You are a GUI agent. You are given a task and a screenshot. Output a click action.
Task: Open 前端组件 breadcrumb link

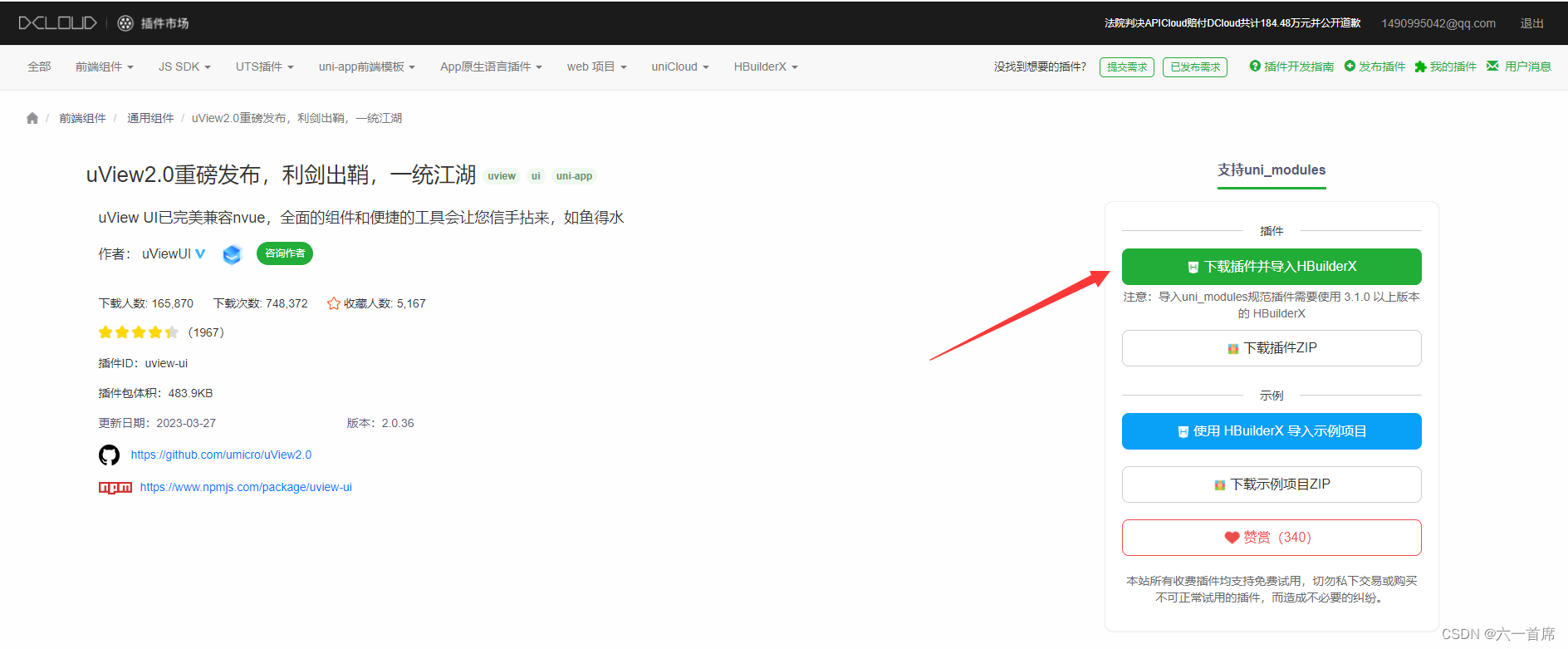[x=82, y=118]
